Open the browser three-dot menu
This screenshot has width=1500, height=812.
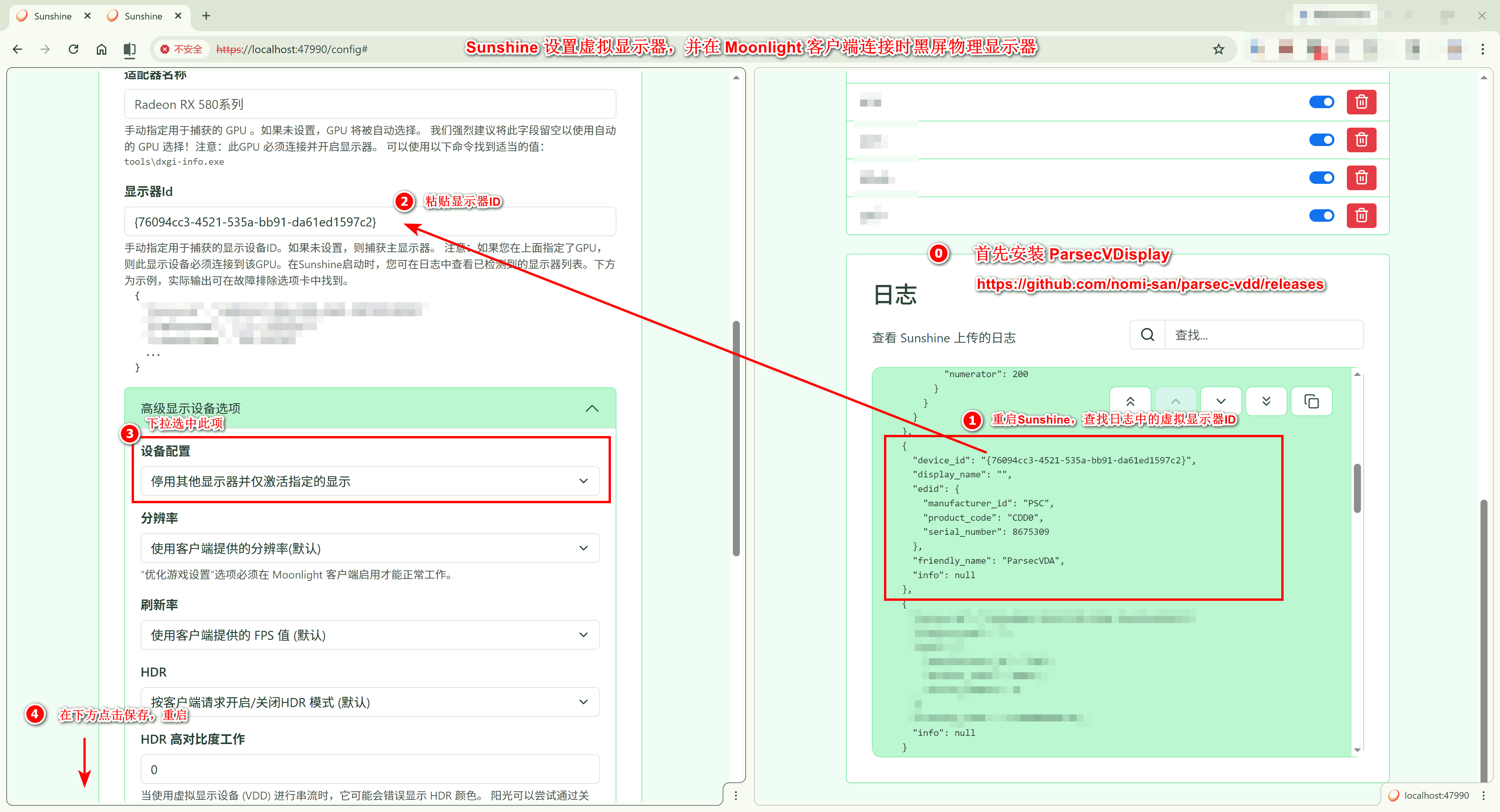point(1482,49)
